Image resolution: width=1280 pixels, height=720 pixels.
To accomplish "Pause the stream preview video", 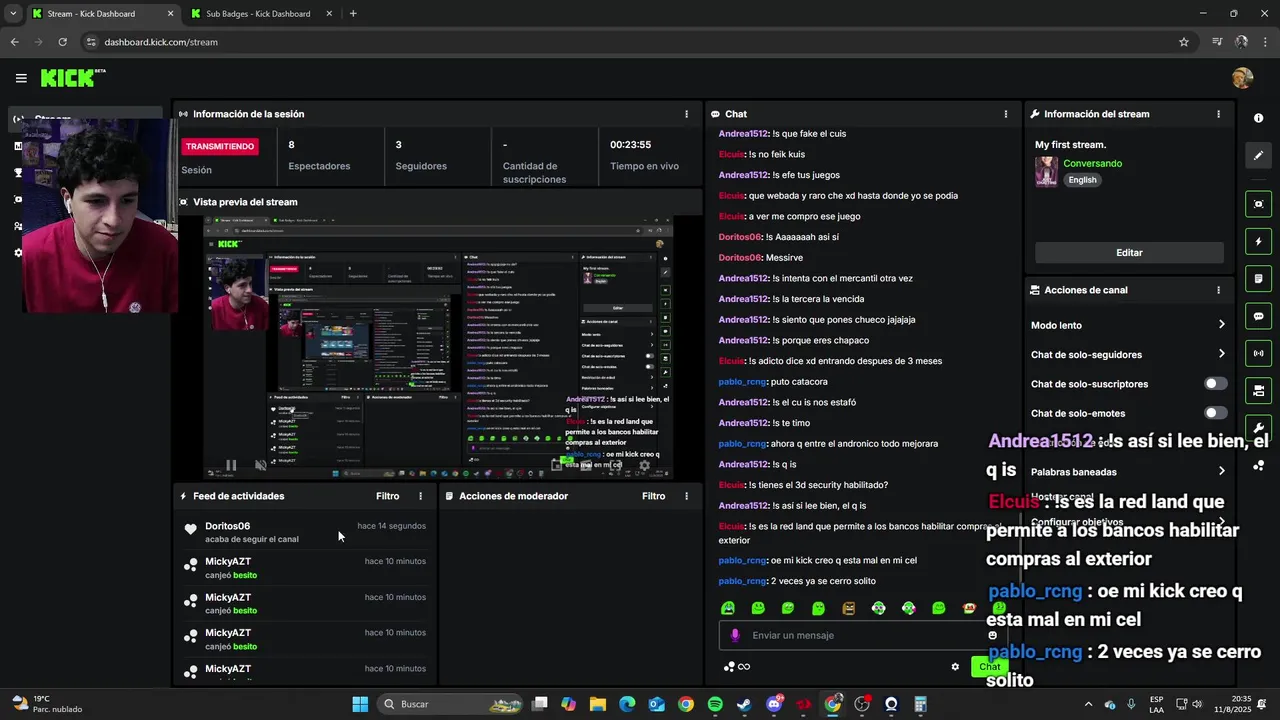I will pyautogui.click(x=231, y=465).
